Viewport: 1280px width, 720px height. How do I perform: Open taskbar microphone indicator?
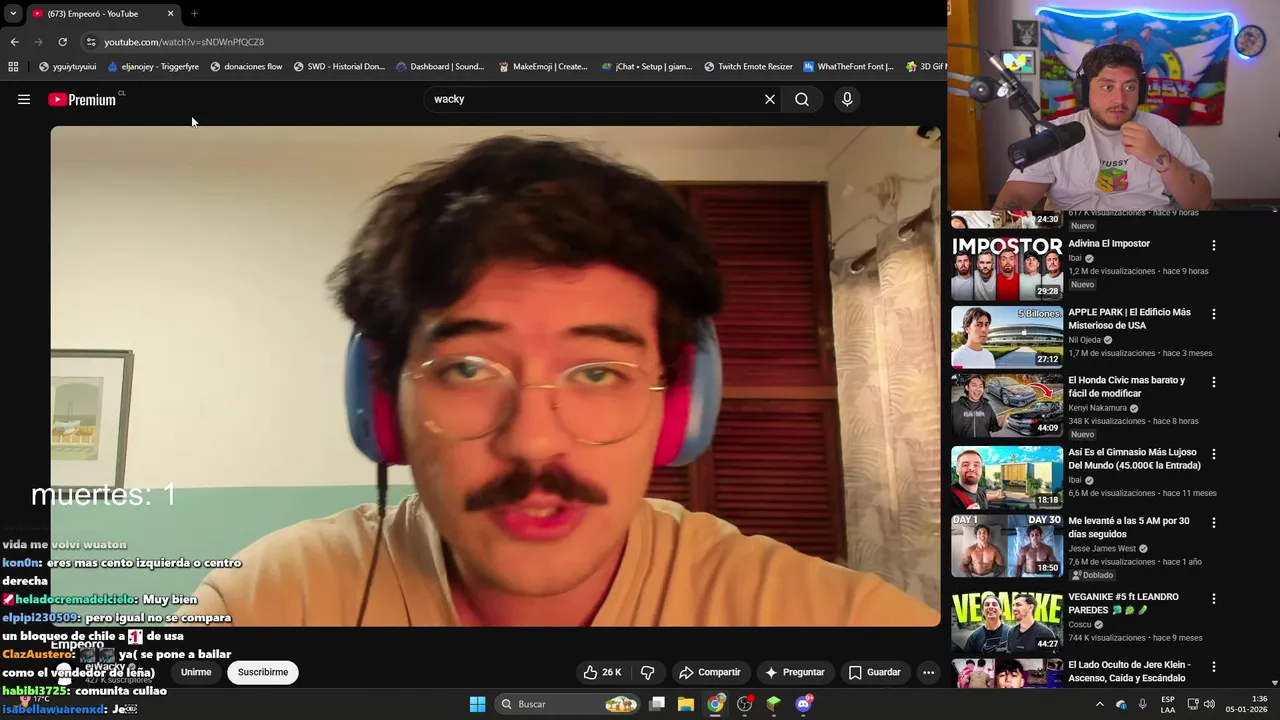1142,704
